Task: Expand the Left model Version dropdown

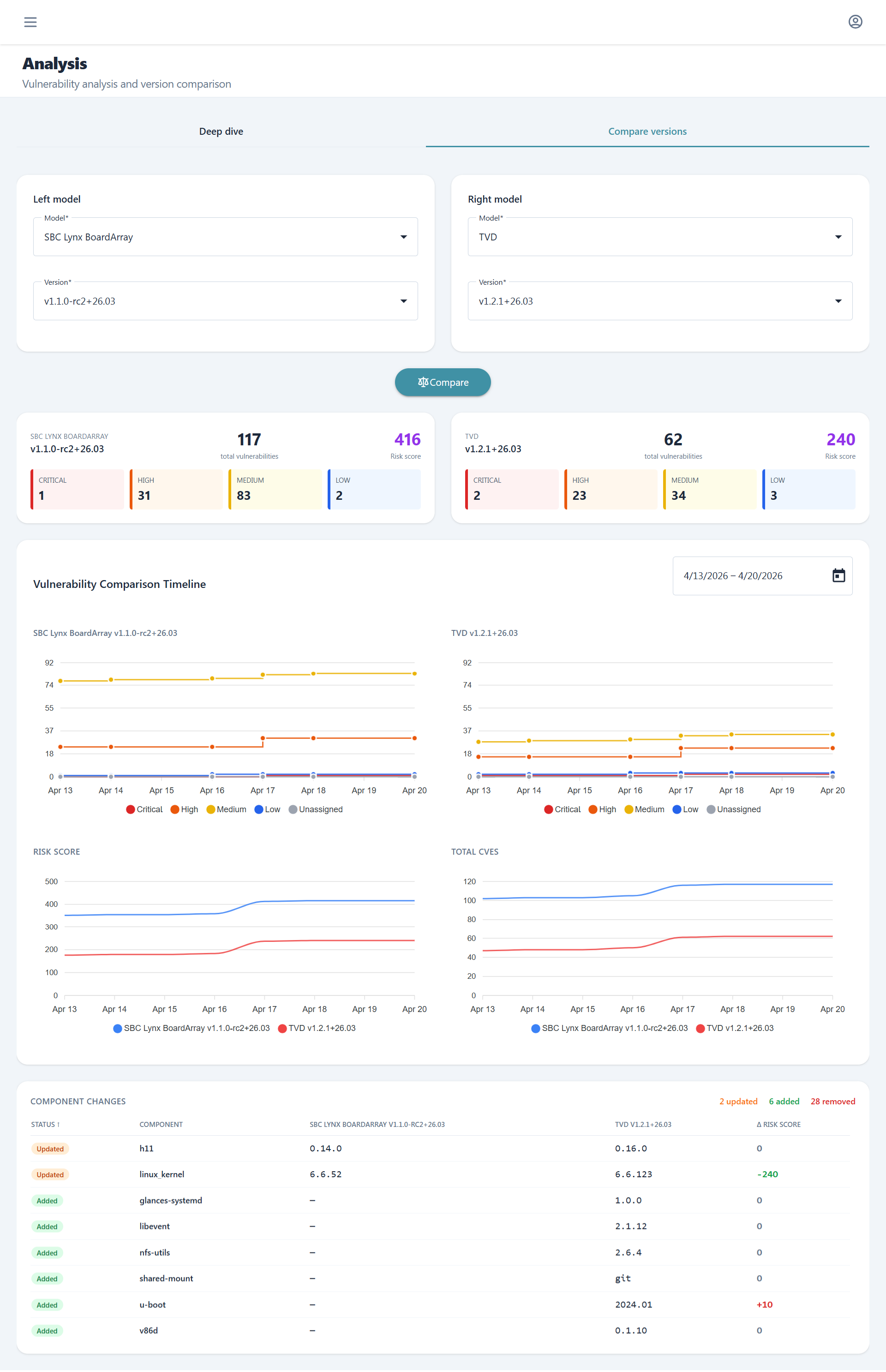Action: tap(225, 301)
